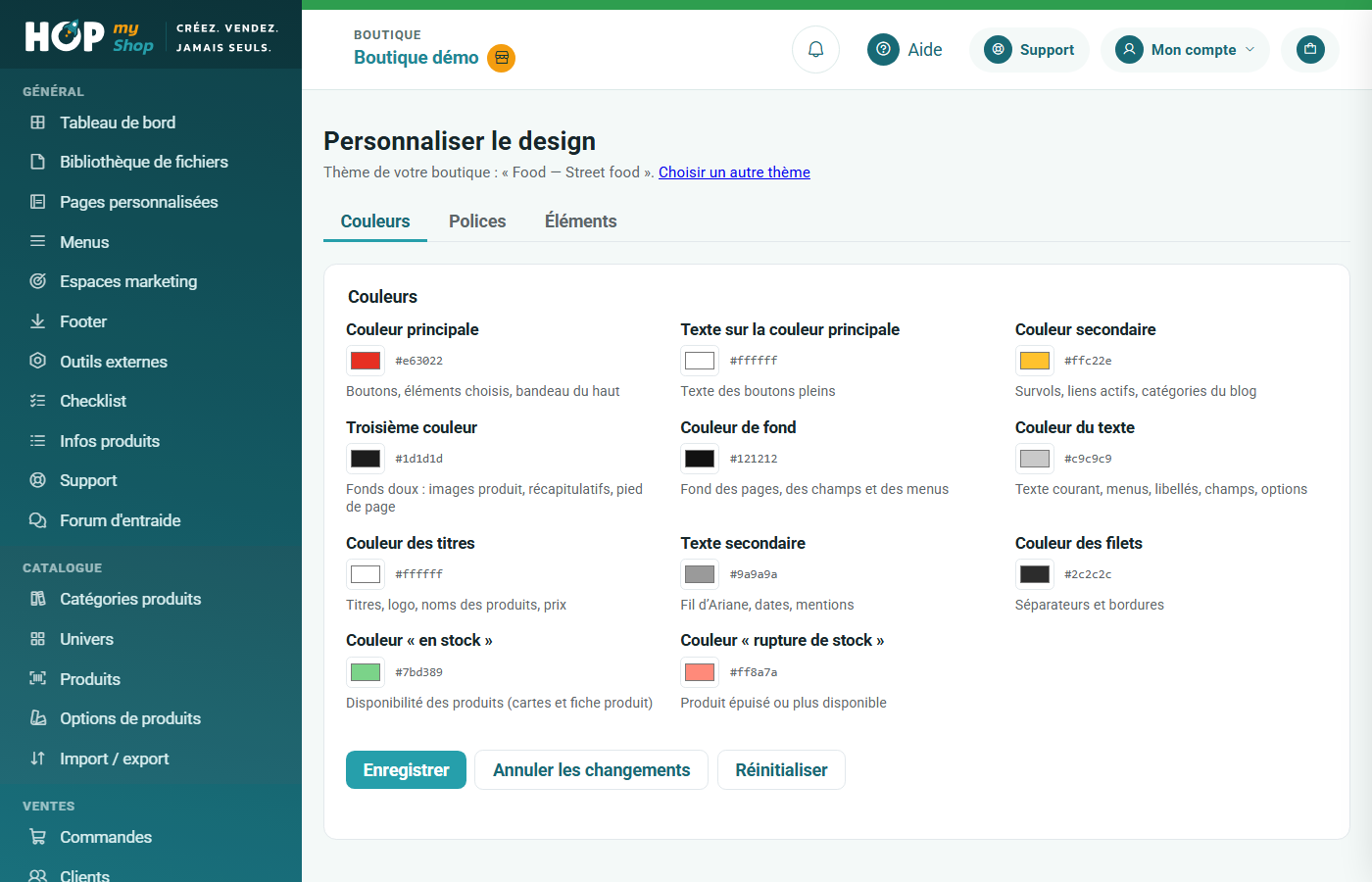Viewport: 1372px width, 882px height.
Task: Follow the Choisir un autre thème link
Action: tap(734, 172)
